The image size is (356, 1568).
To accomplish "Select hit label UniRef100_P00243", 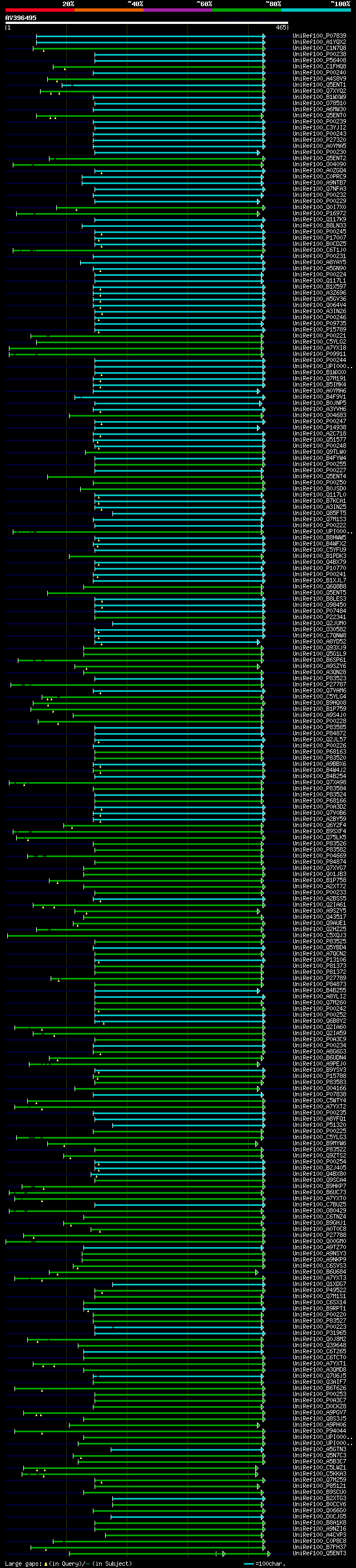I will pos(319,134).
